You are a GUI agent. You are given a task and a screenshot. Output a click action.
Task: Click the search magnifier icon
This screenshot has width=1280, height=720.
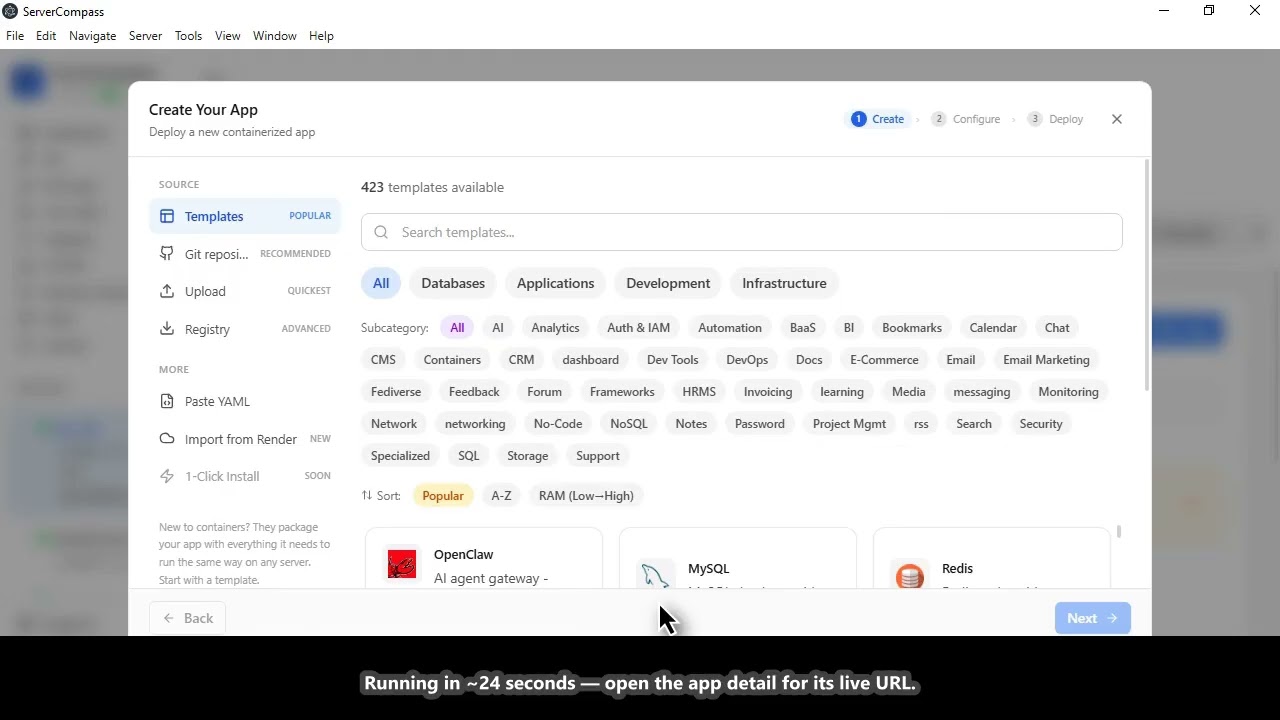pos(381,232)
